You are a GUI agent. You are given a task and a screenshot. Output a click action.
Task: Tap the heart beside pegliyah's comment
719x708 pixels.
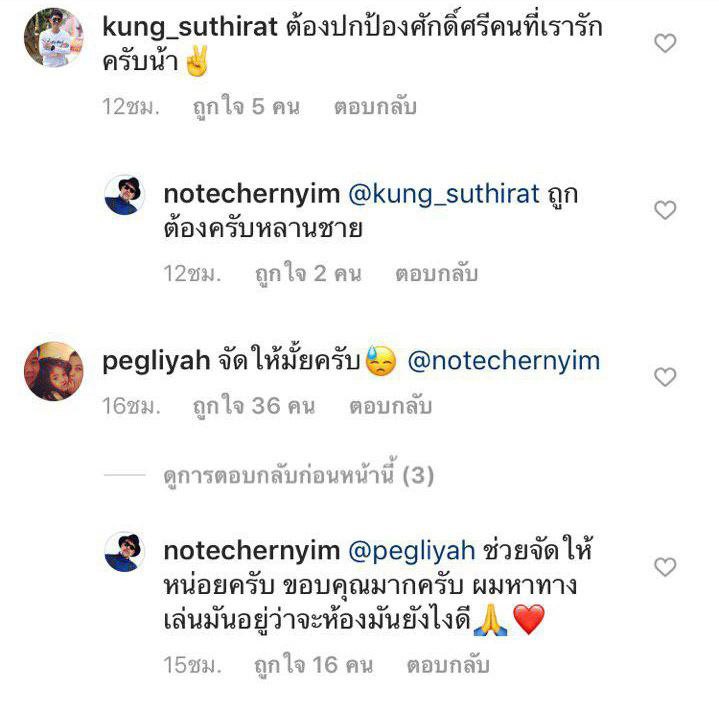coord(665,377)
